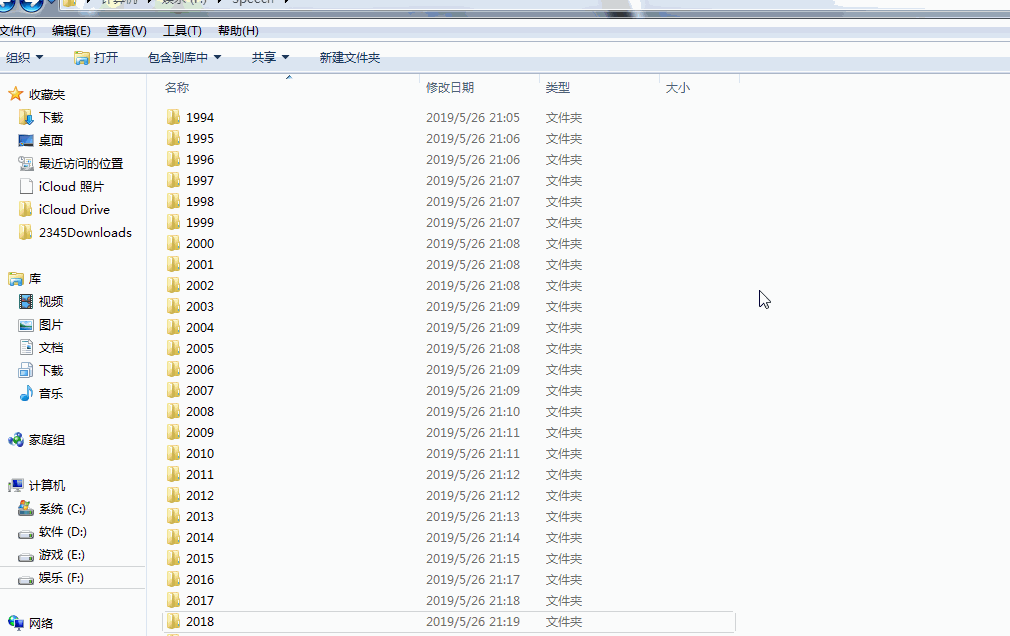Open the 编辑(E) menu
The height and width of the screenshot is (636, 1010).
pos(71,31)
